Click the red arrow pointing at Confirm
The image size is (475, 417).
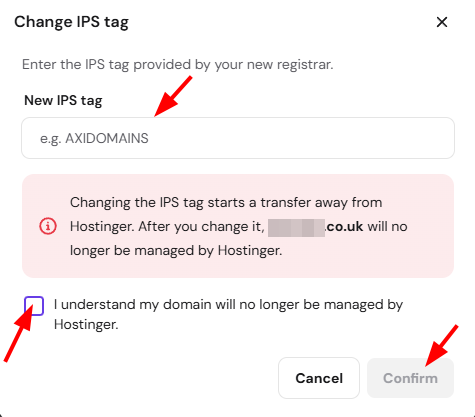tap(442, 346)
